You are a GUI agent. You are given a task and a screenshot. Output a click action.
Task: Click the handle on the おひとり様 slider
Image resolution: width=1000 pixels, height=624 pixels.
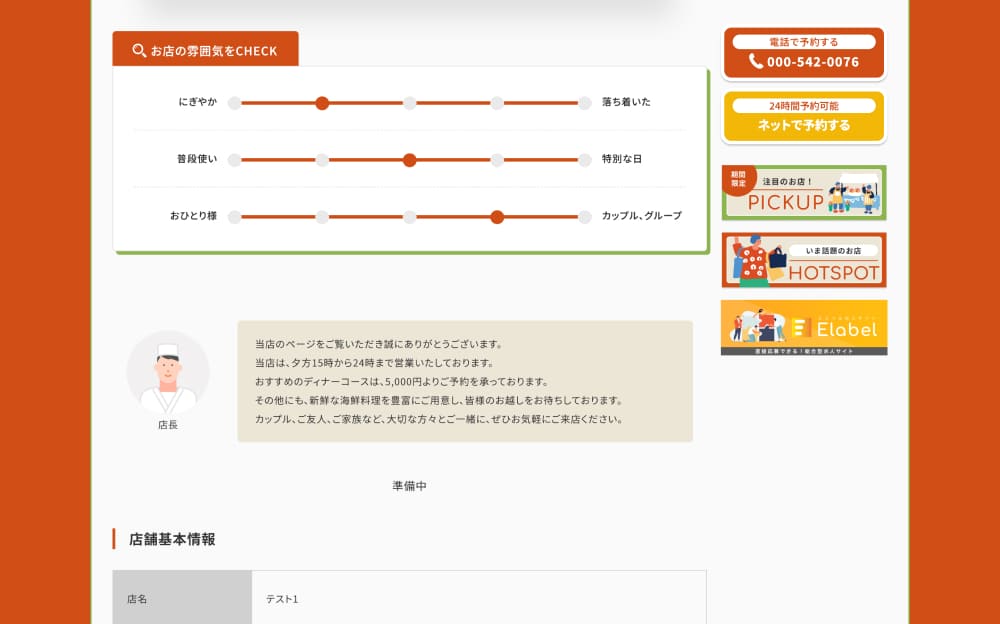click(497, 216)
